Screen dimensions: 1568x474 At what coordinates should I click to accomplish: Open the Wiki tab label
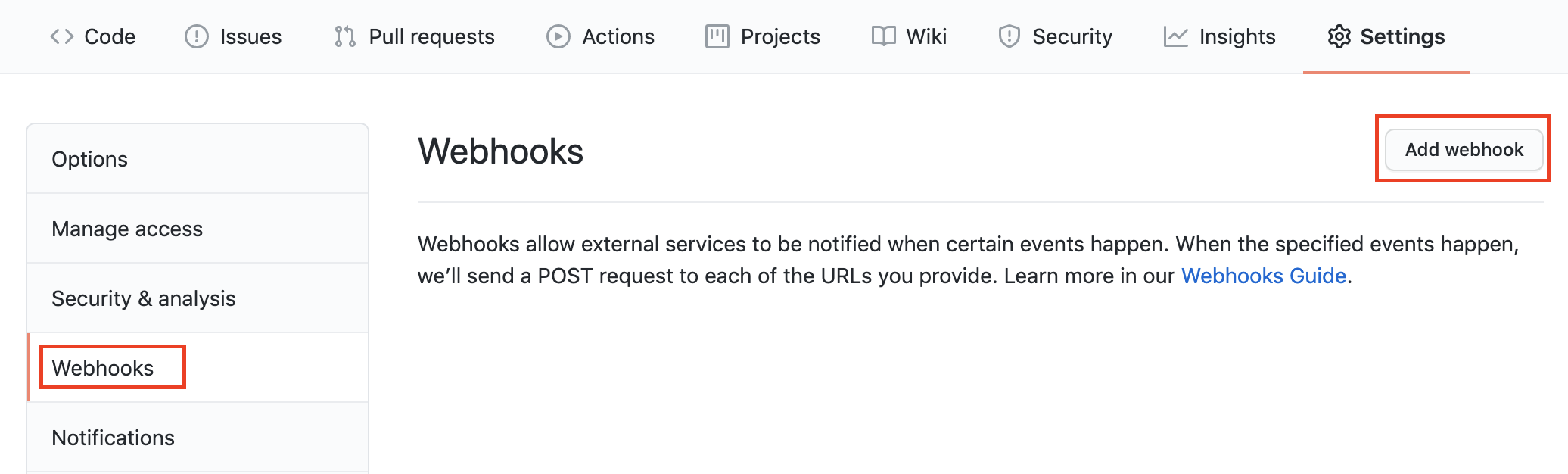click(x=926, y=36)
